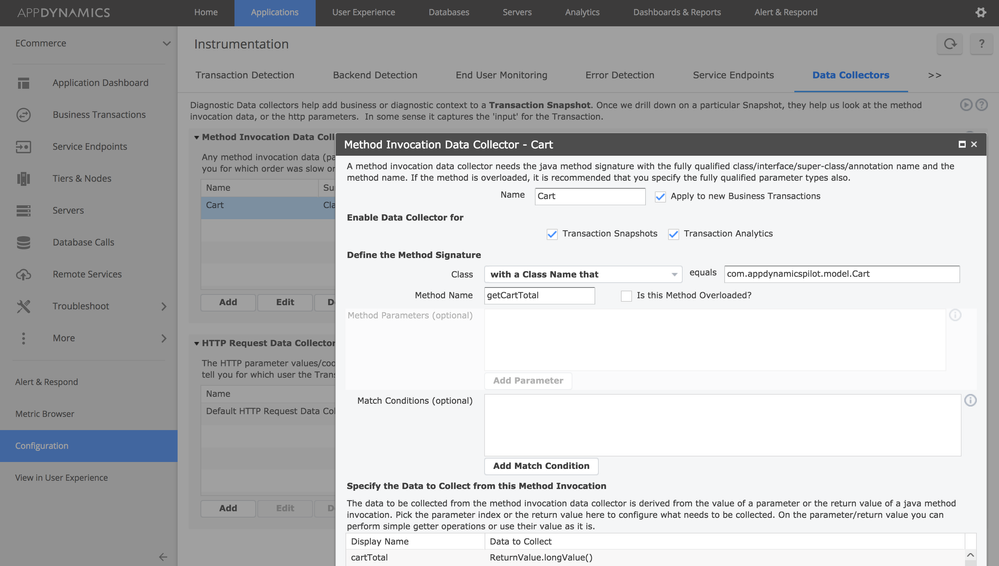Expand the More submenu chevron
999x566 pixels.
coord(164,338)
